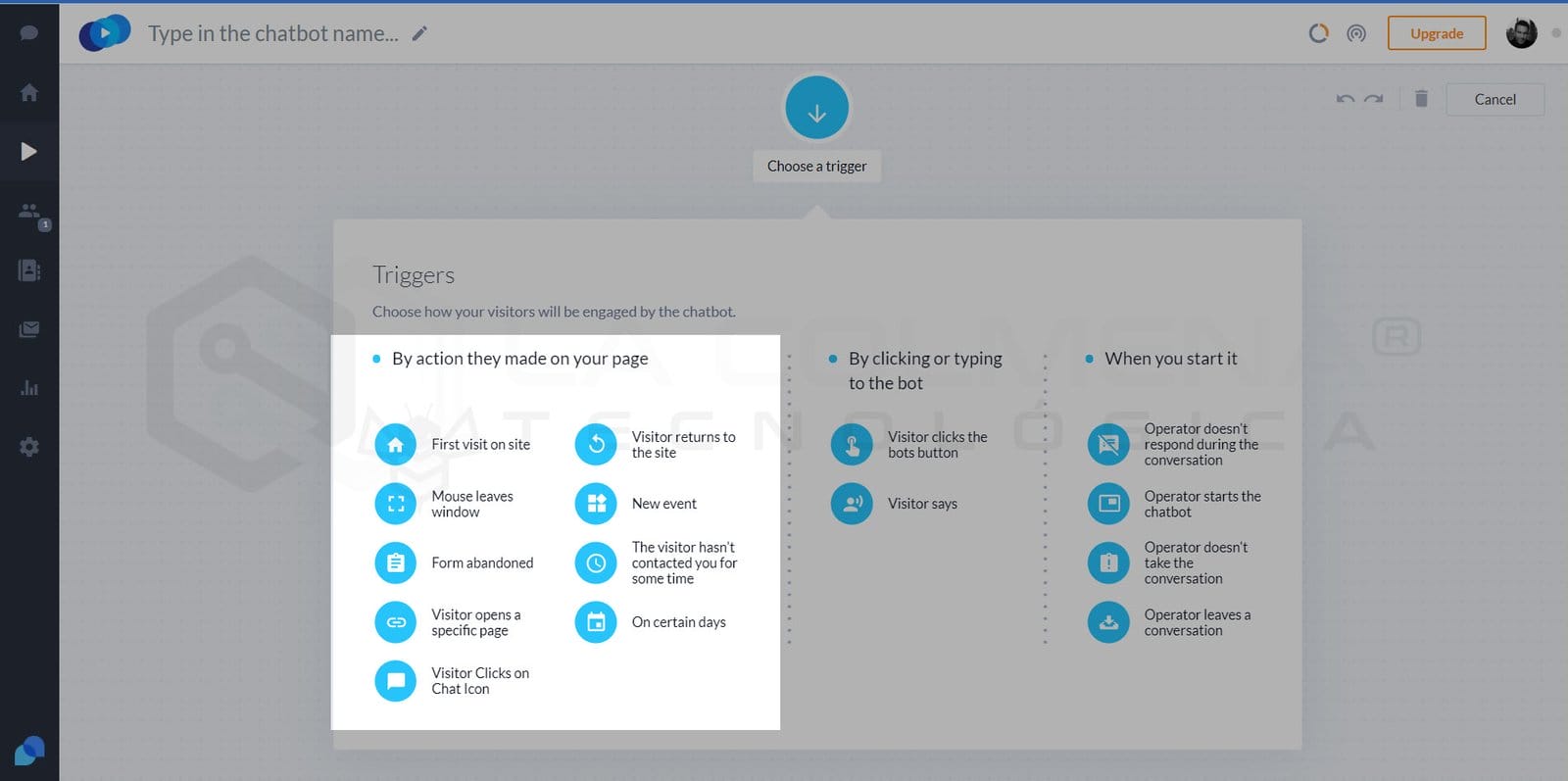Click the pencil icon to edit chatbot name
The height and width of the screenshot is (781, 1568).
tap(419, 34)
